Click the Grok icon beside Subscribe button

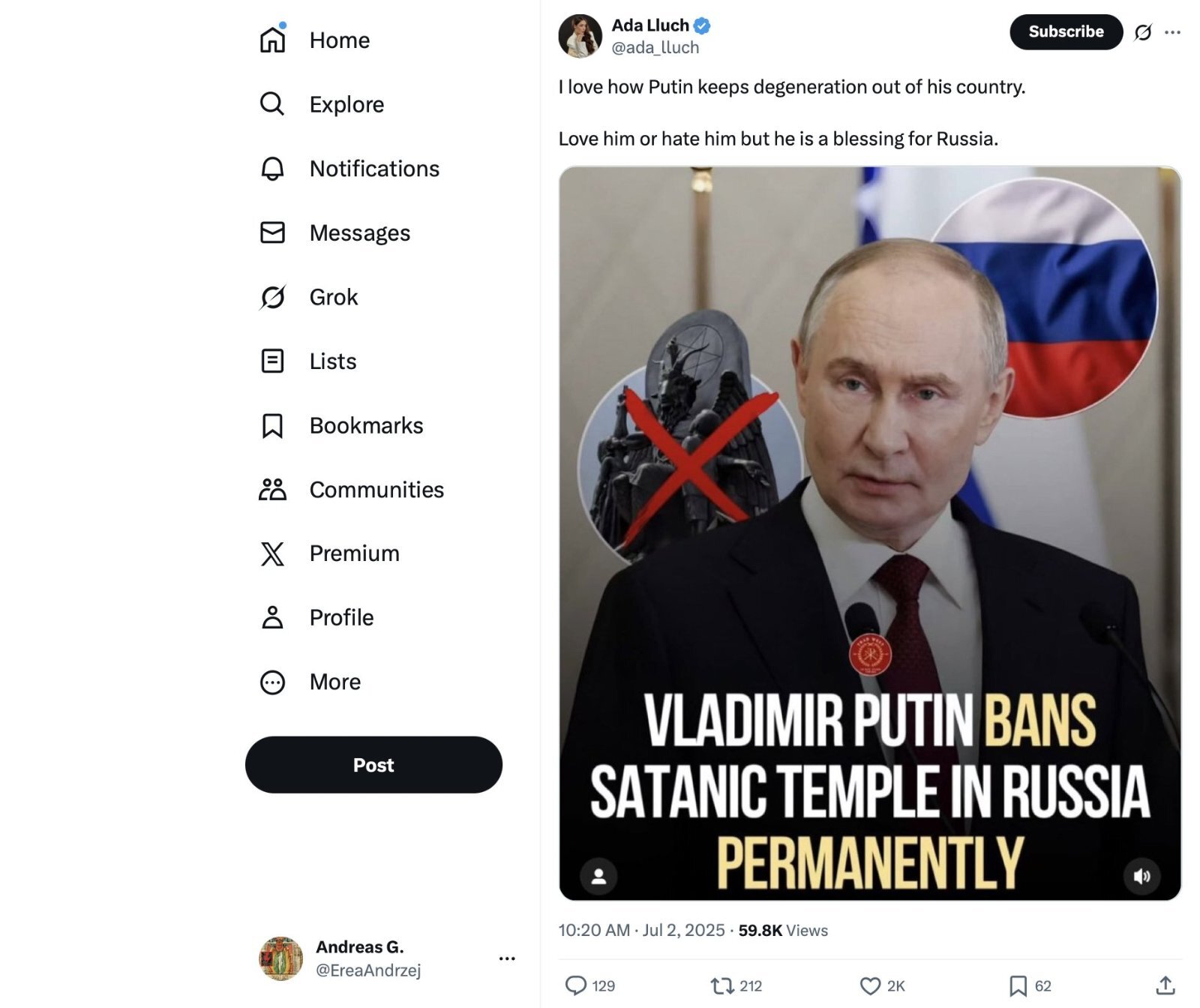[1143, 32]
